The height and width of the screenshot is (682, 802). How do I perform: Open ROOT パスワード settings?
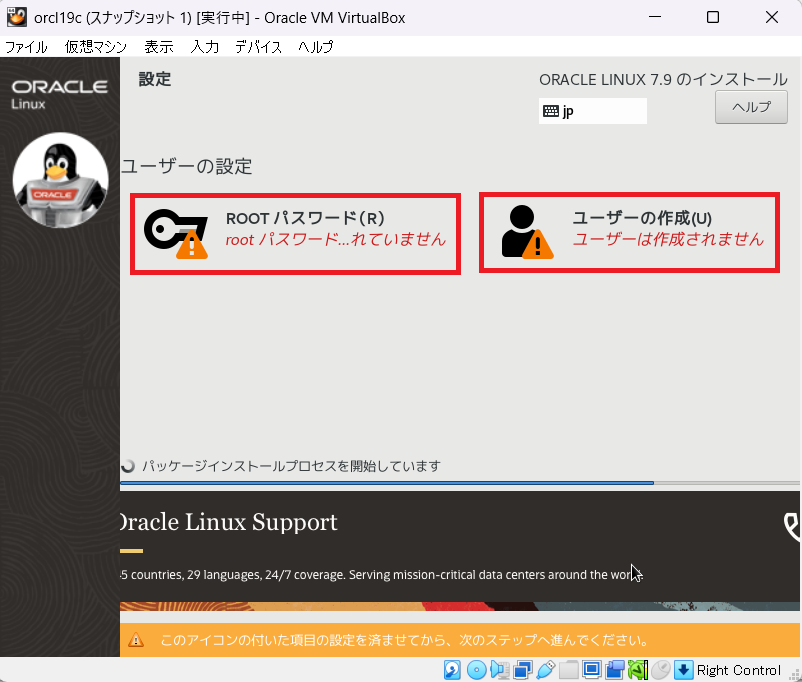[295, 234]
